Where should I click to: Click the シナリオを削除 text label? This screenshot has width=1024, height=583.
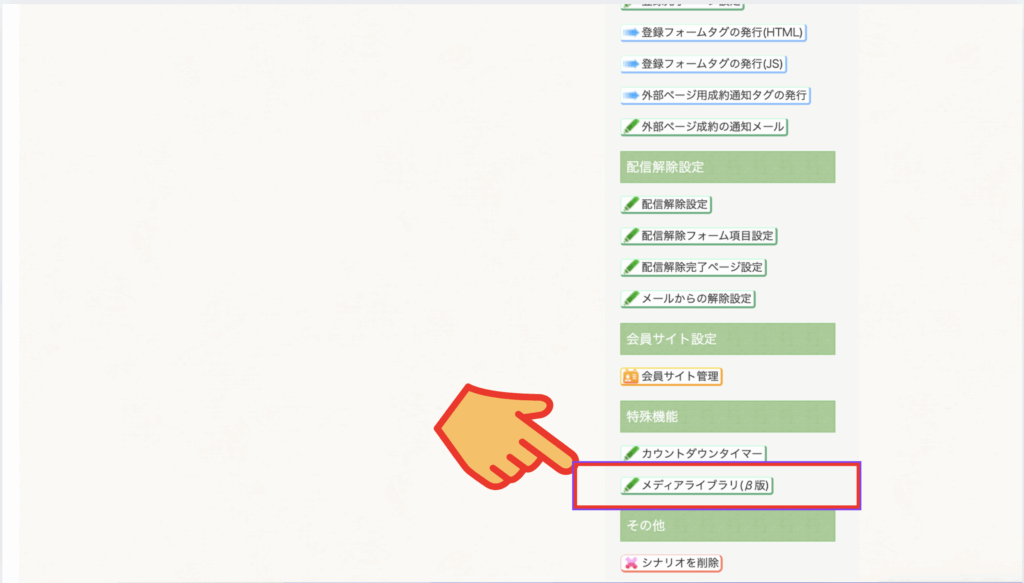679,564
